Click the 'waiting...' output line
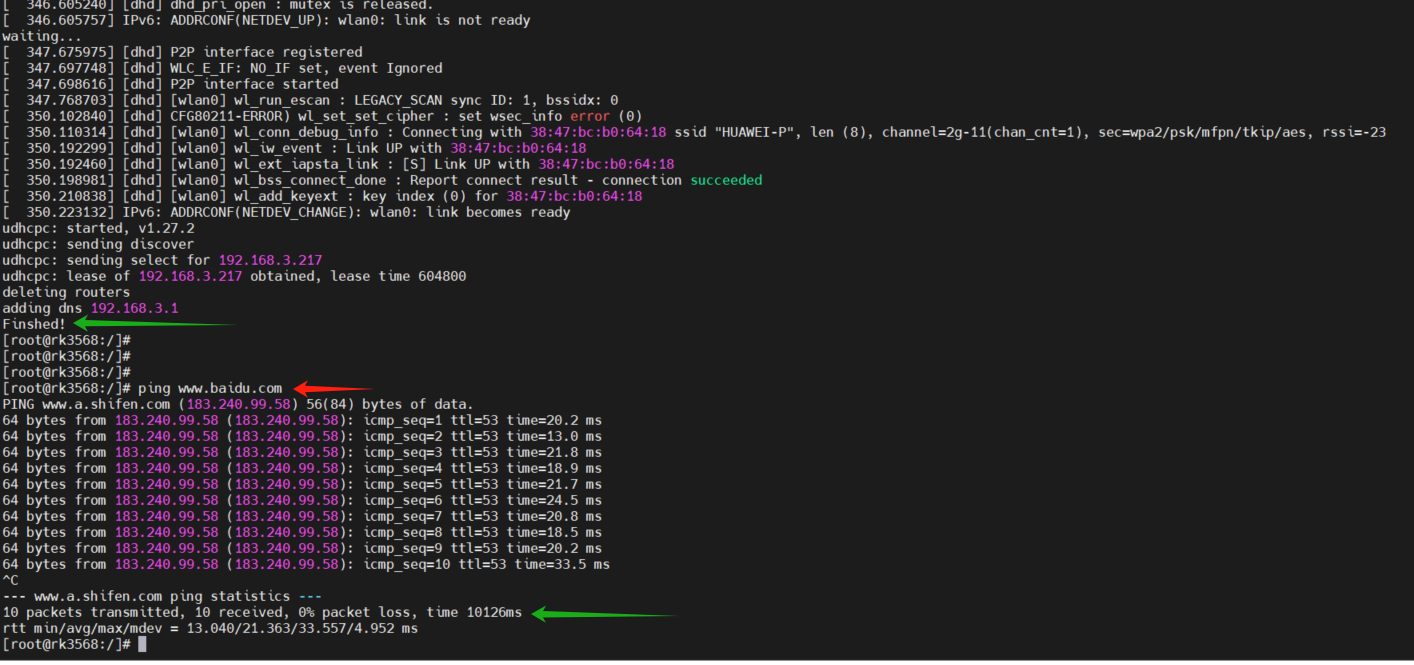The height and width of the screenshot is (665, 1414). point(42,36)
